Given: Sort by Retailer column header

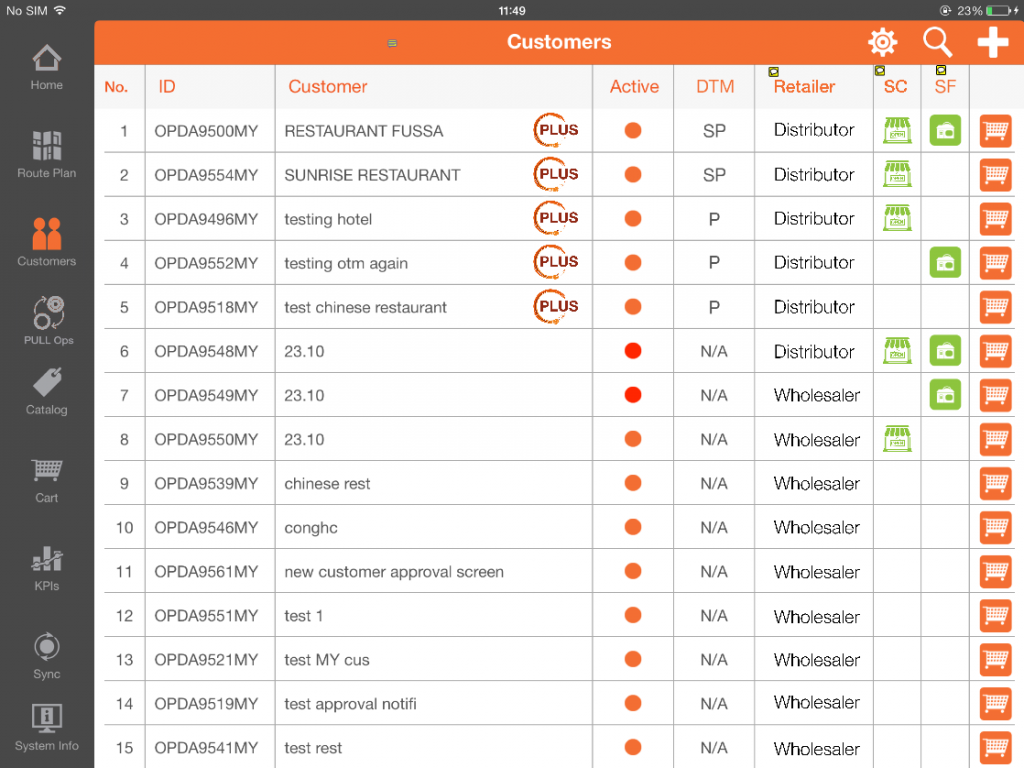Looking at the screenshot, I should 805,87.
